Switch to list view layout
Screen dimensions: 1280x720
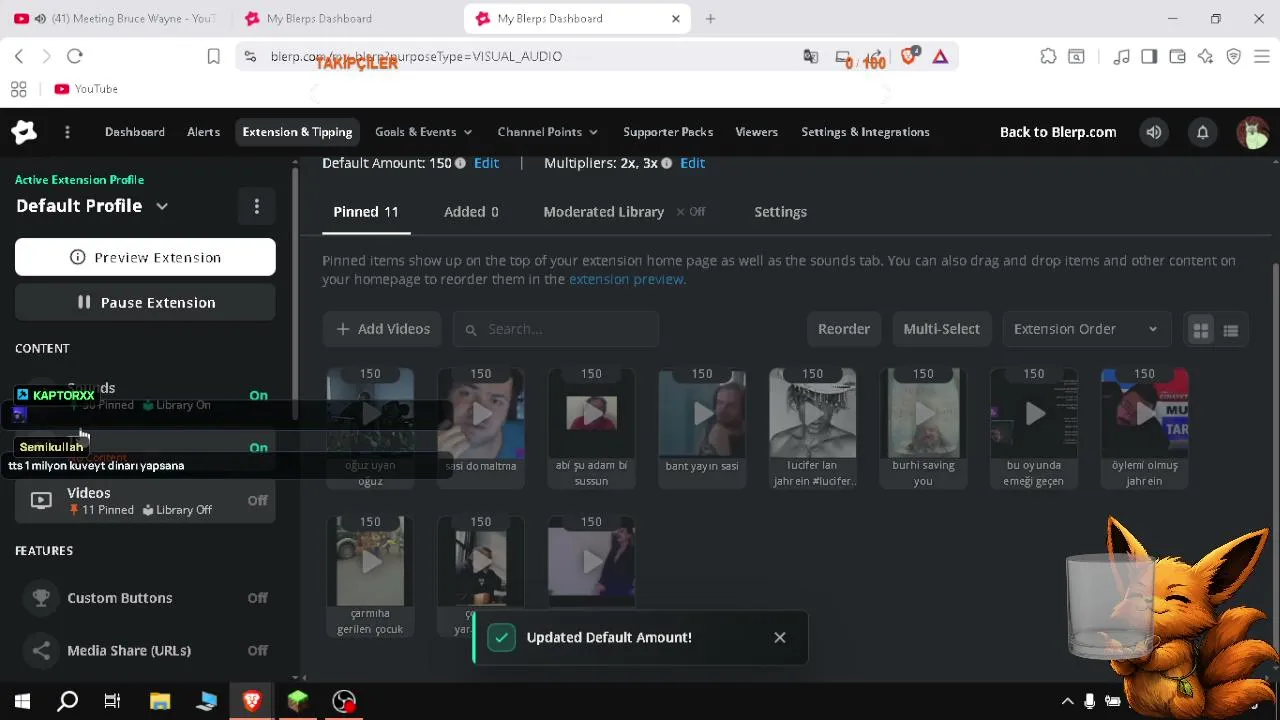point(1231,330)
